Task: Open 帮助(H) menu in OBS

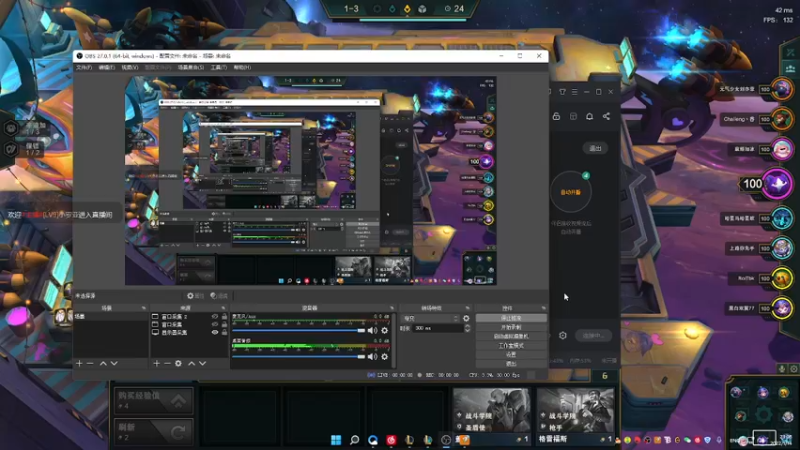Action: tap(242, 67)
